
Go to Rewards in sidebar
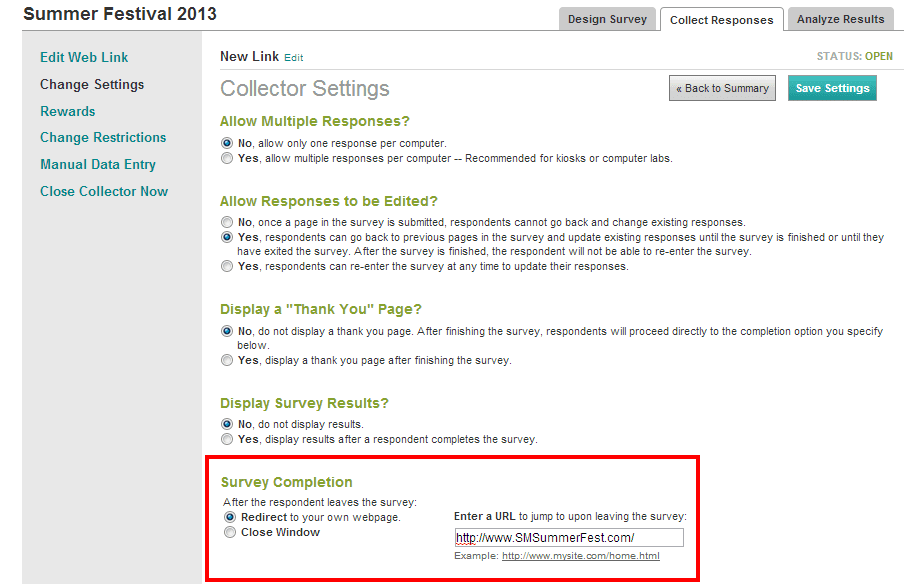point(67,111)
